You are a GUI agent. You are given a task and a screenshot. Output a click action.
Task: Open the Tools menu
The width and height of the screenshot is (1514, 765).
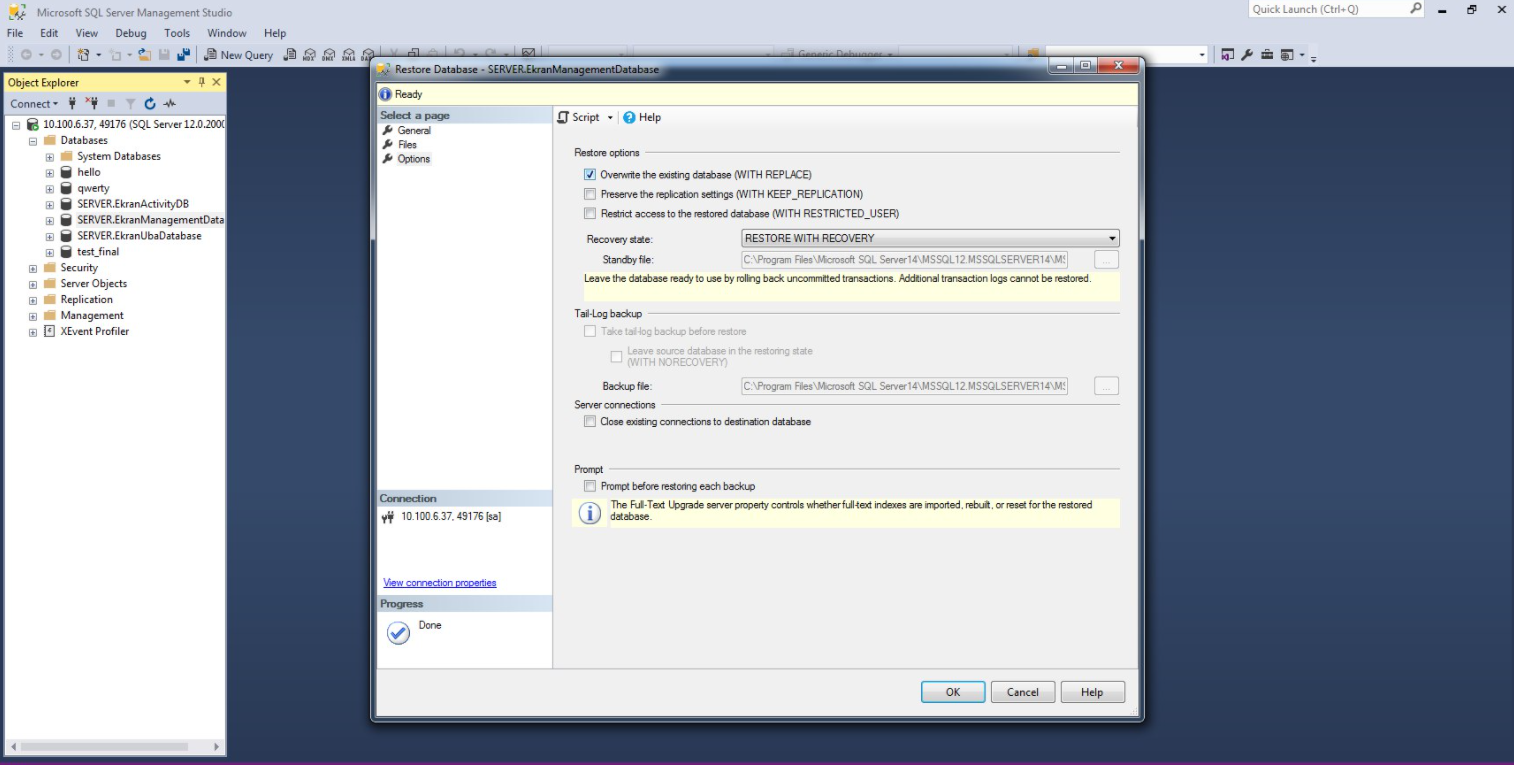(x=177, y=33)
